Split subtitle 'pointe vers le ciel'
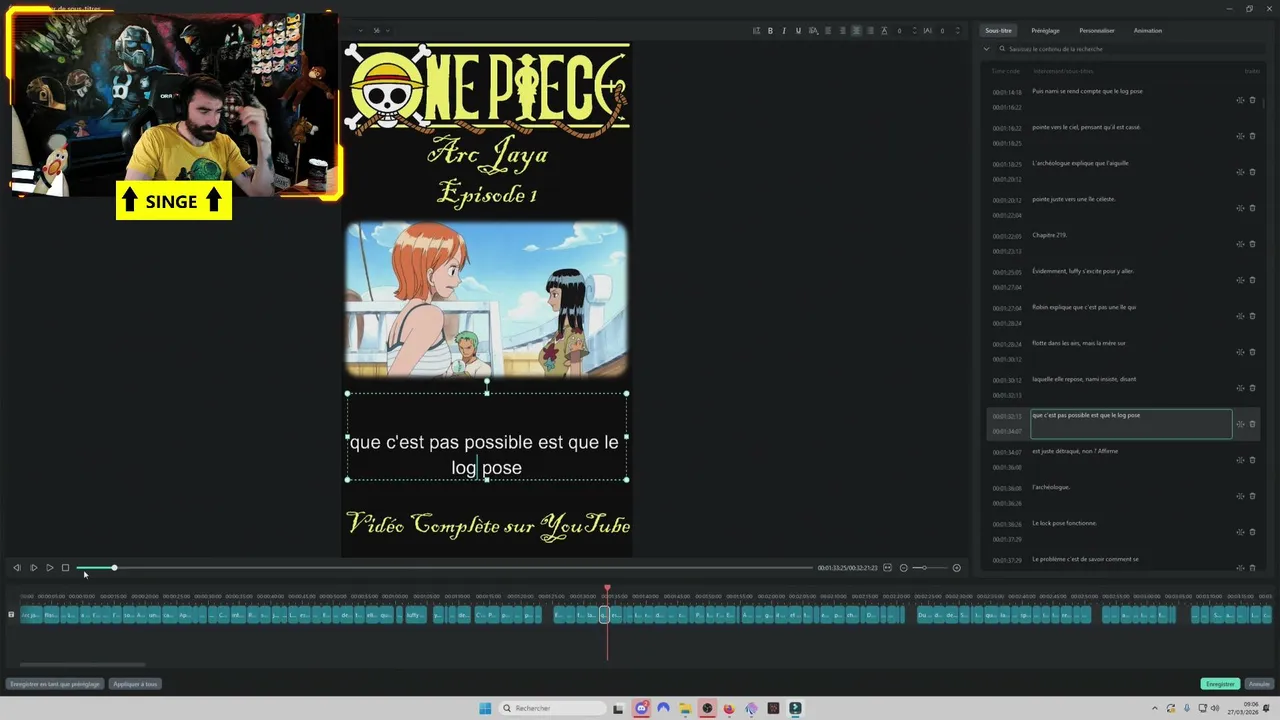 click(x=1240, y=136)
